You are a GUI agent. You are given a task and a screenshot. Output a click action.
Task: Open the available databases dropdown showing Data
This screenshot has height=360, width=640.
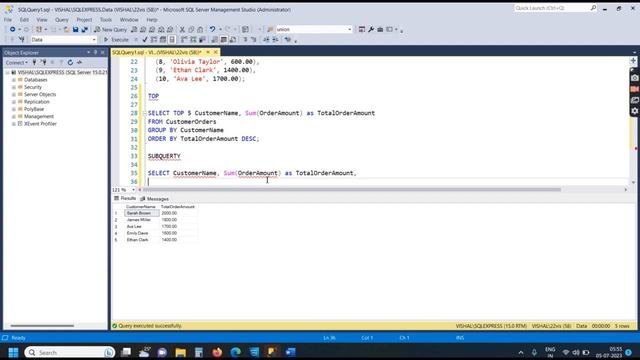click(63, 40)
